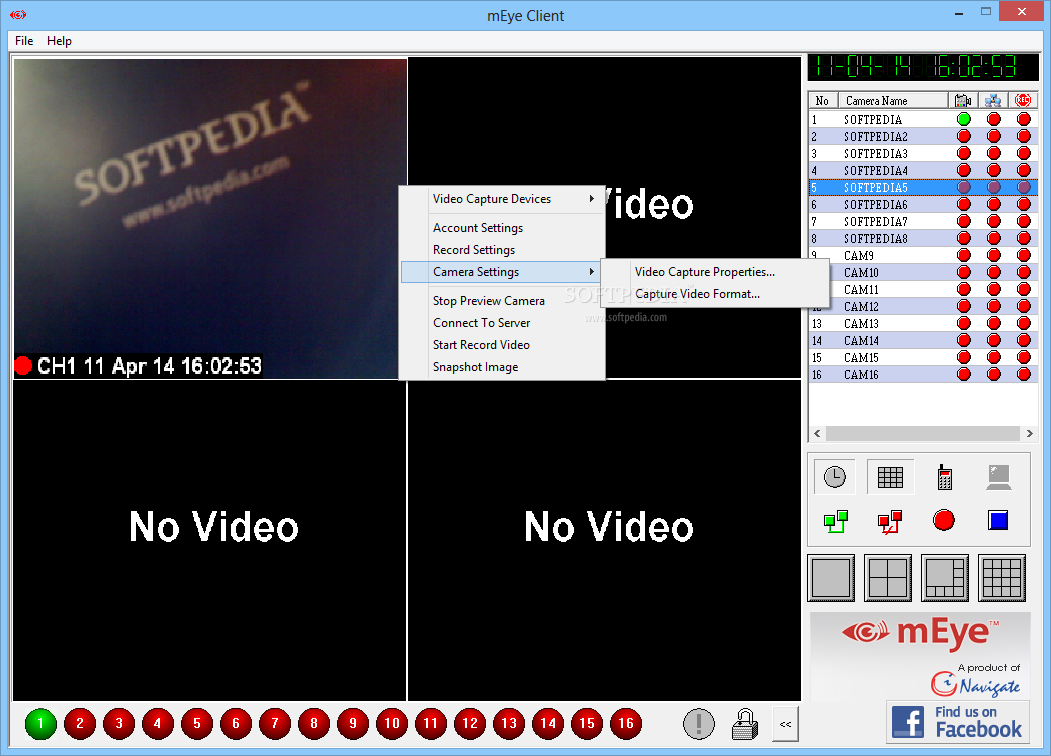
Task: Select channel 8 red button
Action: click(314, 724)
